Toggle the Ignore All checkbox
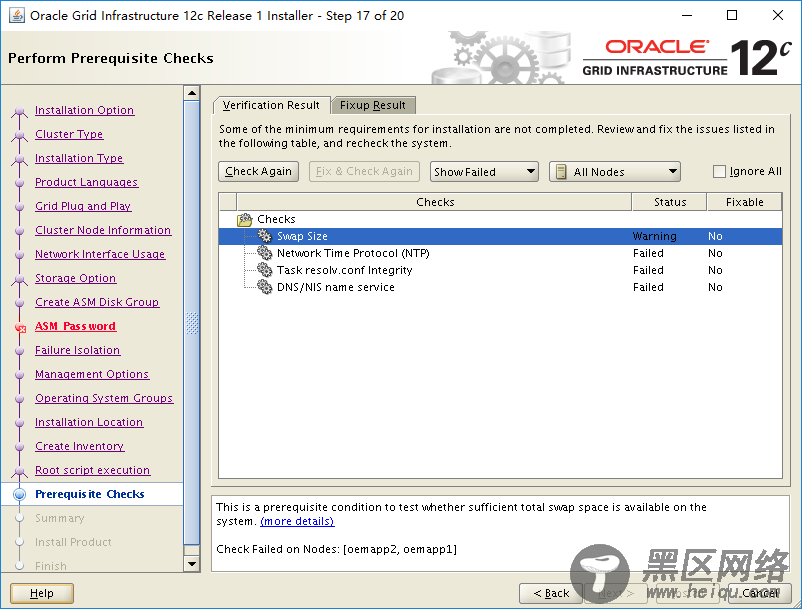The height and width of the screenshot is (609, 802). 719,171
